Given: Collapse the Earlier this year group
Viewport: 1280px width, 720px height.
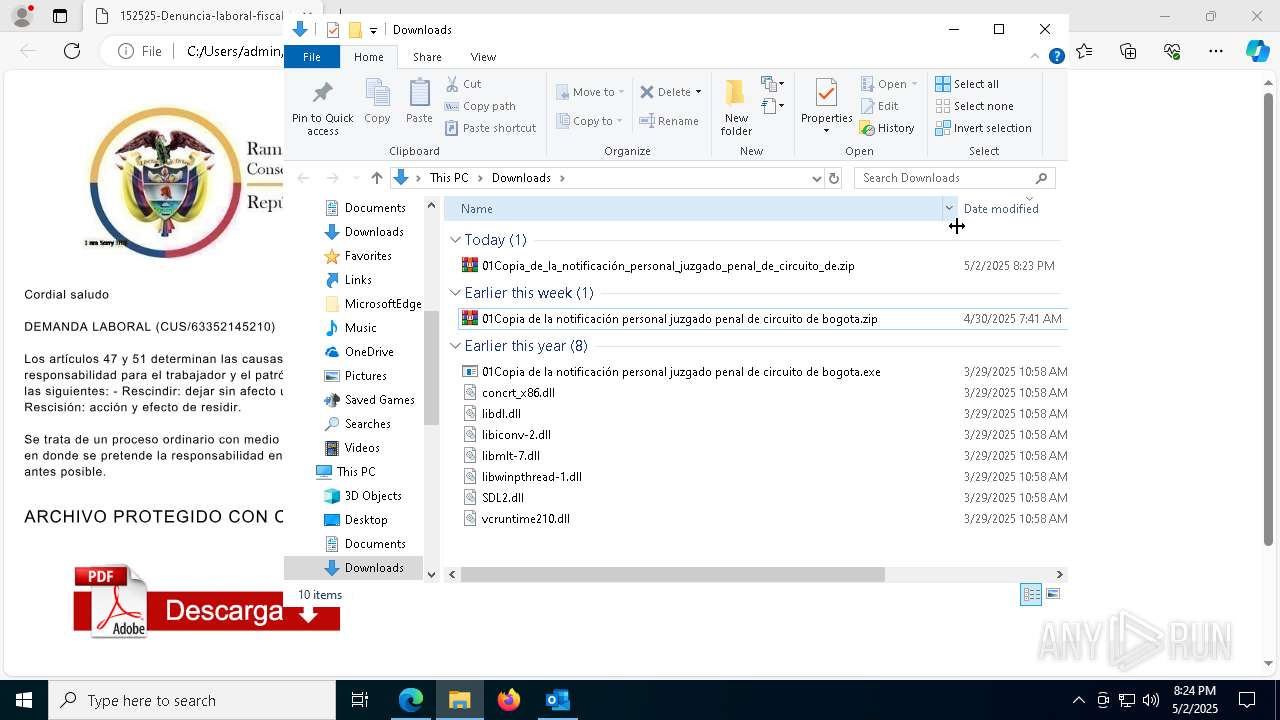Looking at the screenshot, I should (x=455, y=346).
